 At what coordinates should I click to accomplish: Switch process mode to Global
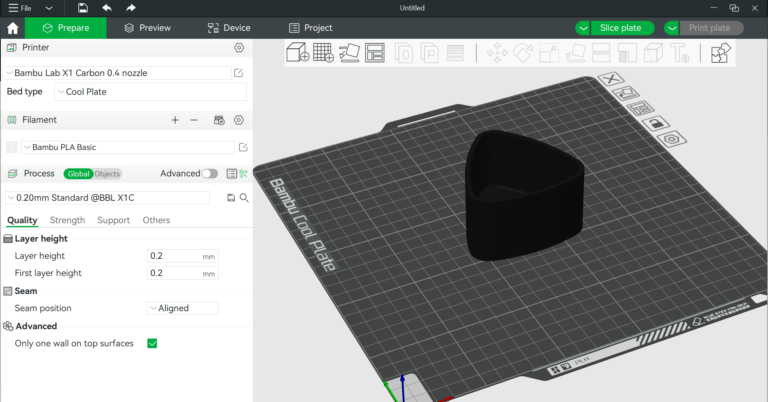[78, 174]
